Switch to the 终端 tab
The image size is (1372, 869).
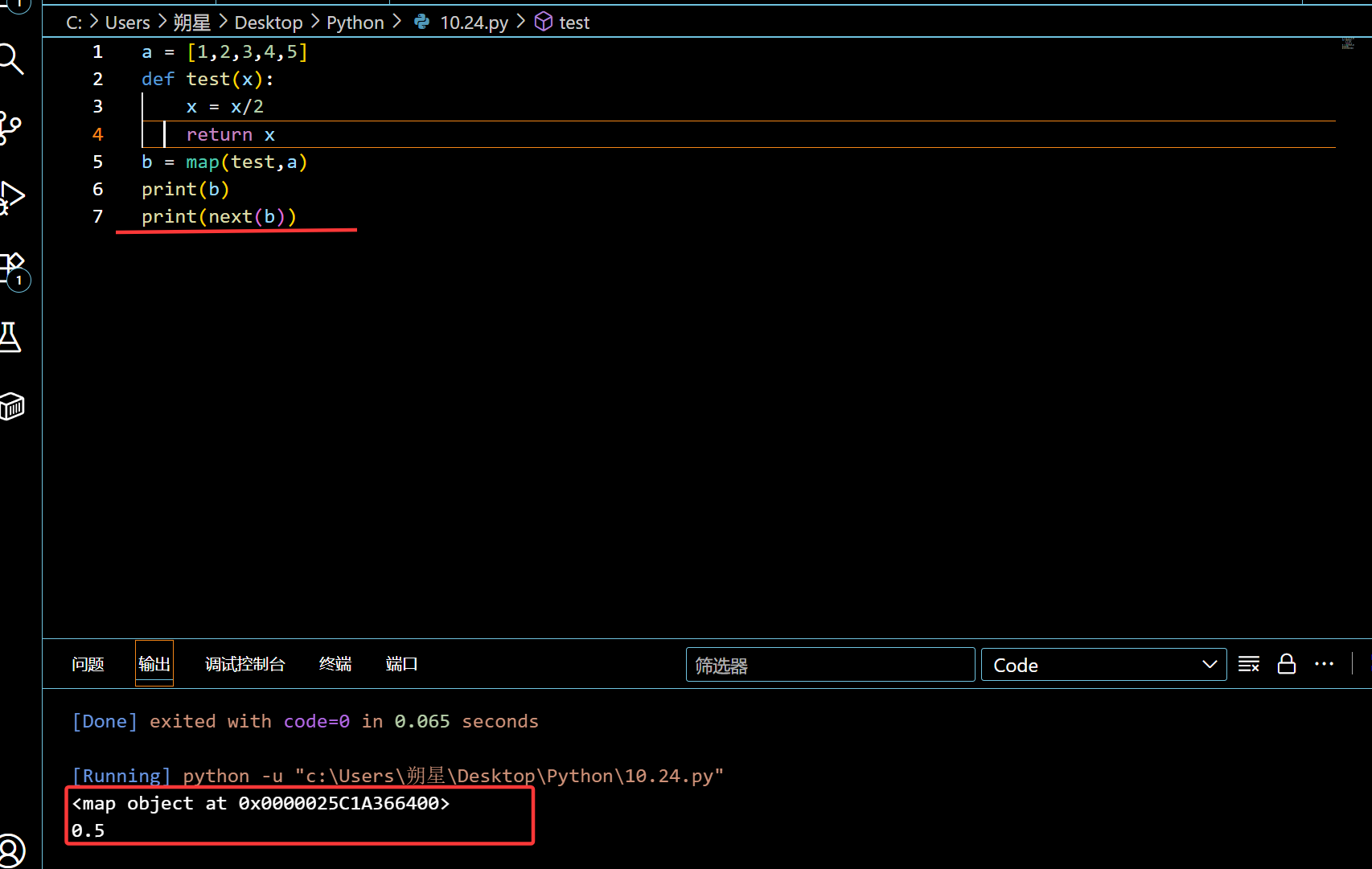[x=335, y=664]
